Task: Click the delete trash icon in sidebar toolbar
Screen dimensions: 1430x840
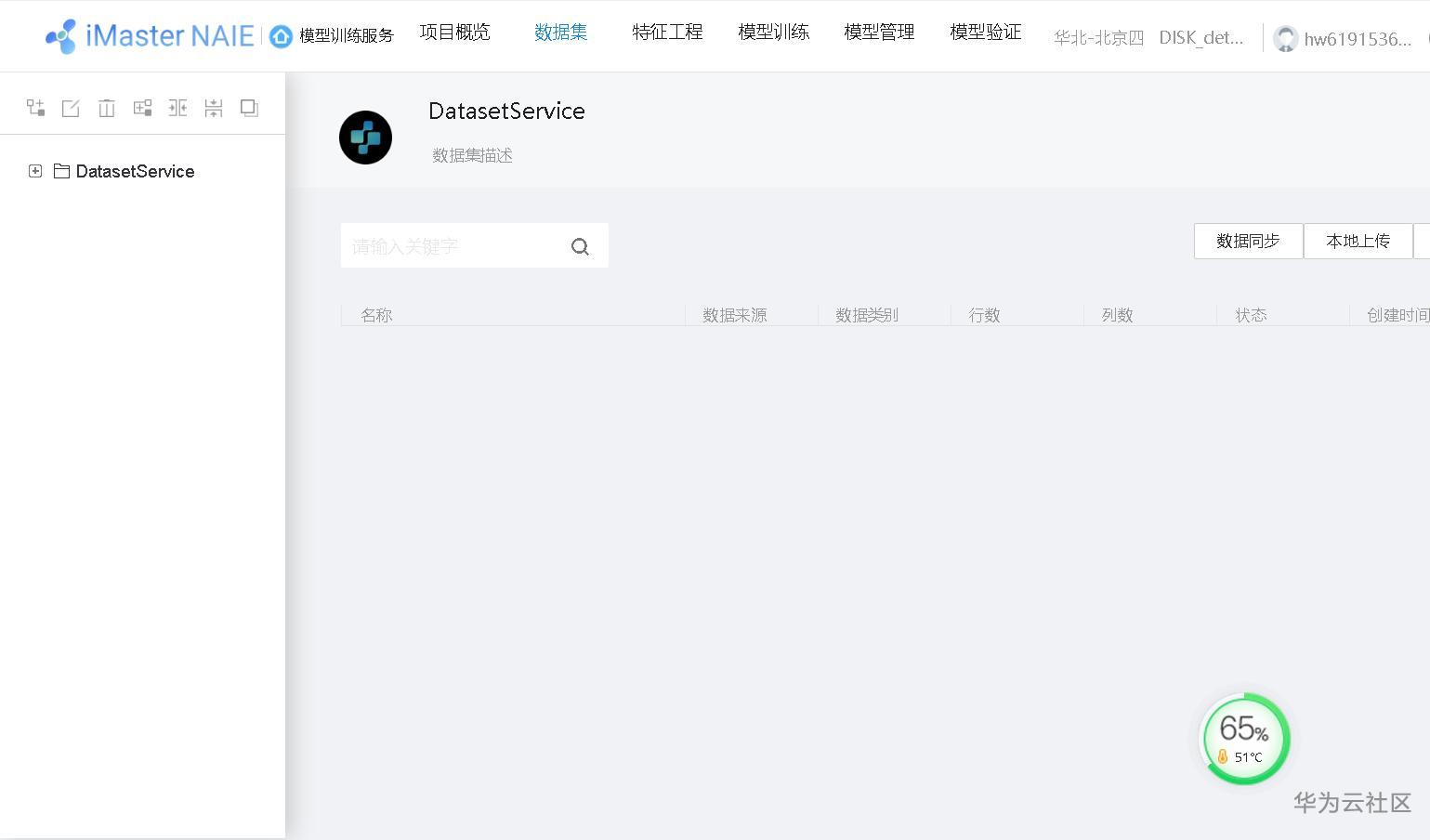Action: pos(107,108)
